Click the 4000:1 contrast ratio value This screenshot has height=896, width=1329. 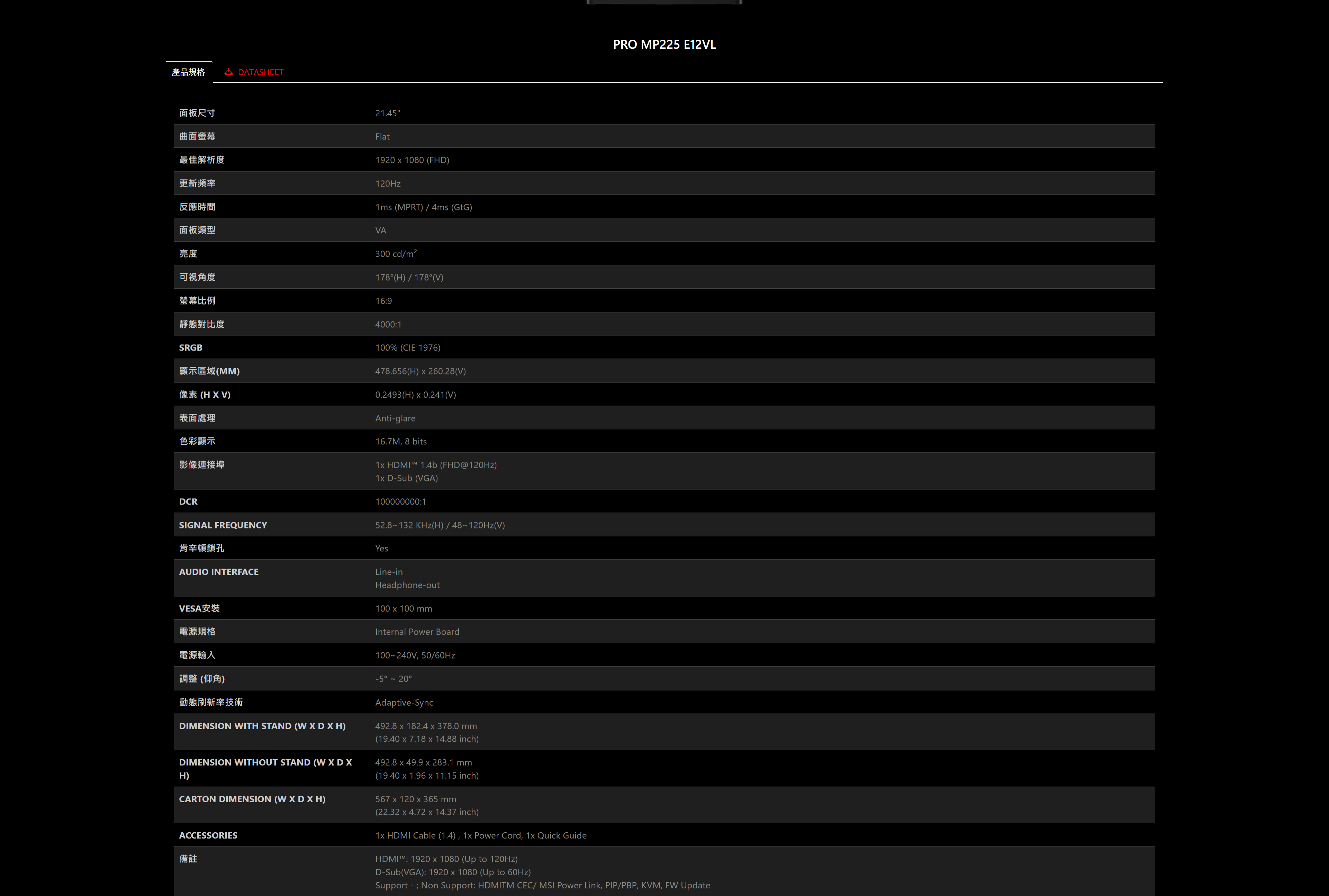(x=389, y=324)
